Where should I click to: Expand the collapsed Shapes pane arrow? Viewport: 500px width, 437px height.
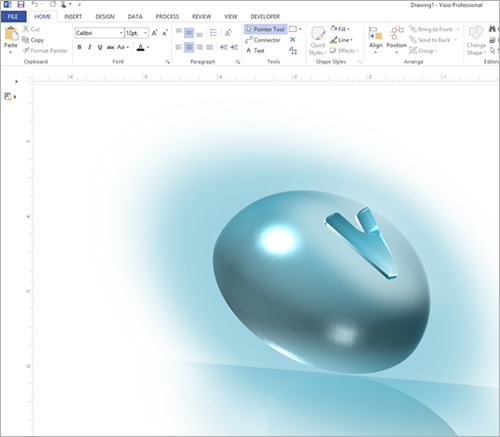click(16, 81)
